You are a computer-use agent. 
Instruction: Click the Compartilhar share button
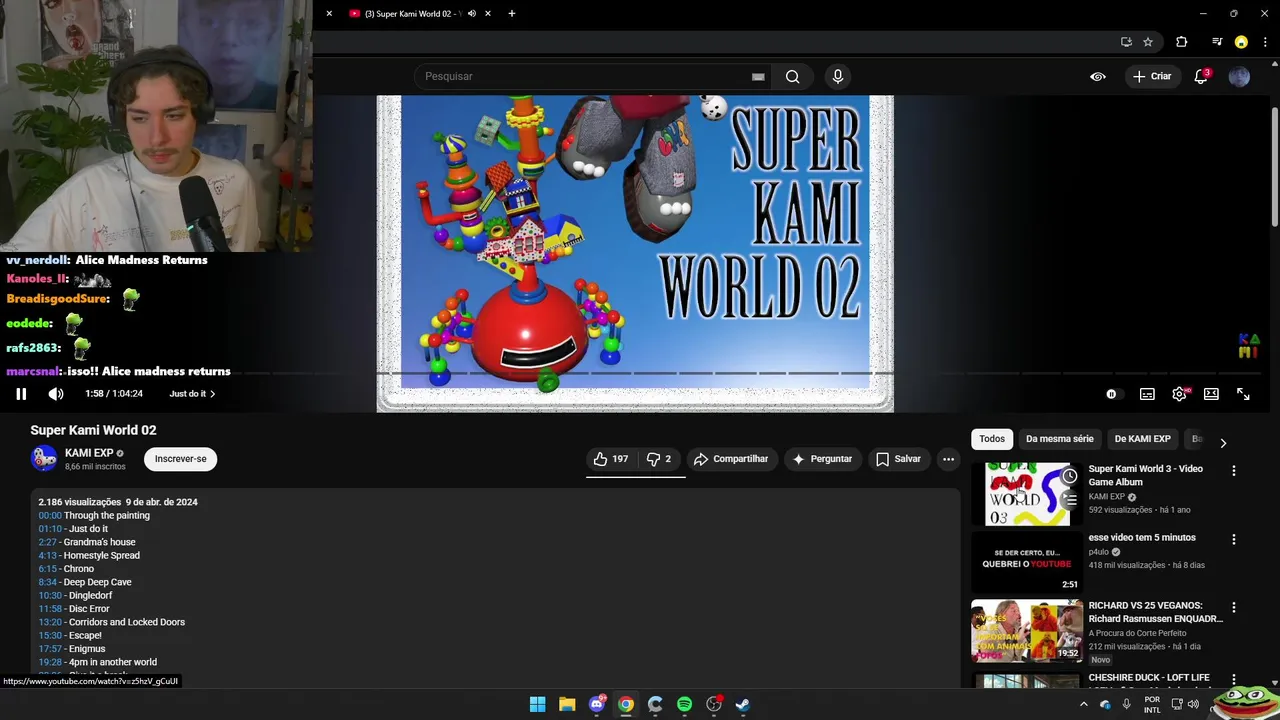tap(731, 459)
